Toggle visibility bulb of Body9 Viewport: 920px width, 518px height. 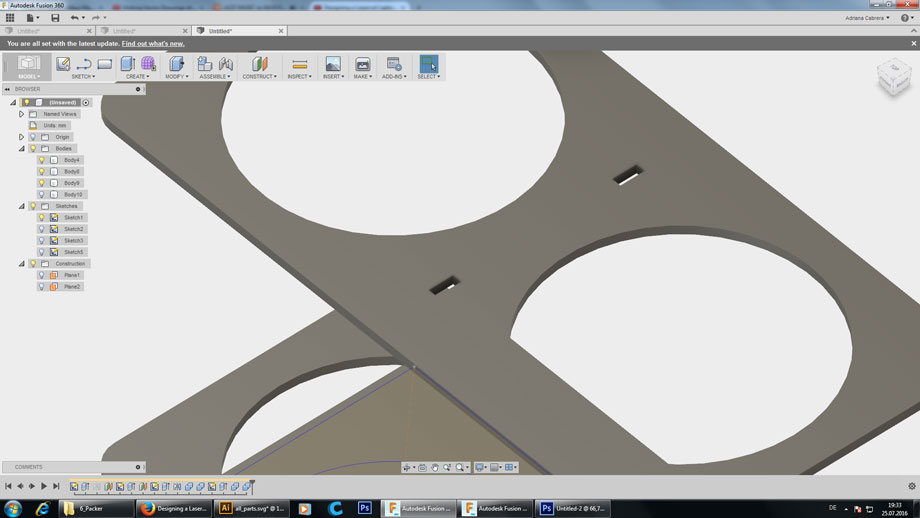pyautogui.click(x=42, y=183)
